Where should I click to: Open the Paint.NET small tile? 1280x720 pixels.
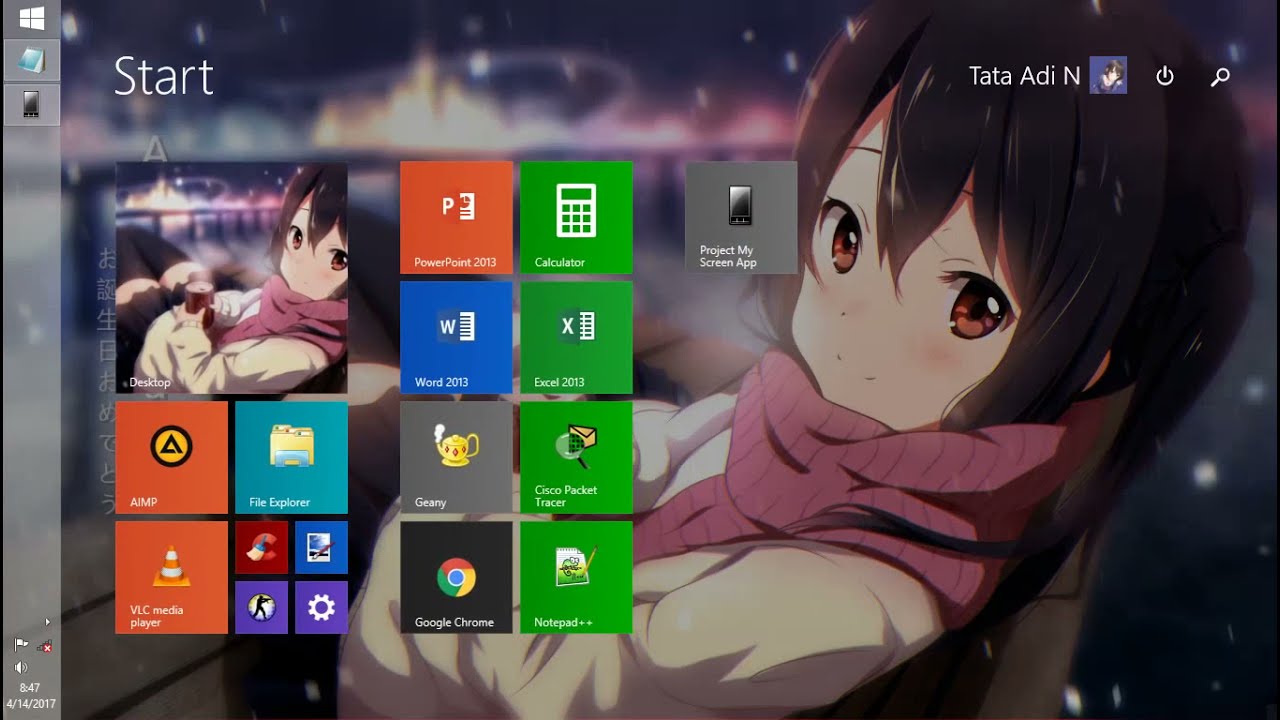(321, 547)
